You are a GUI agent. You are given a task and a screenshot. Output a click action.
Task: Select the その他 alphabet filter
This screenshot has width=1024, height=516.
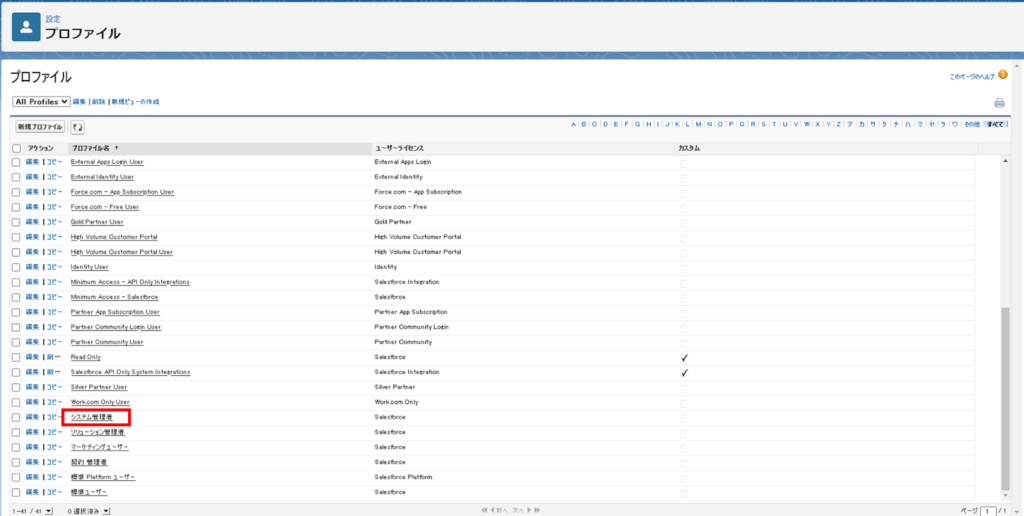pos(971,125)
